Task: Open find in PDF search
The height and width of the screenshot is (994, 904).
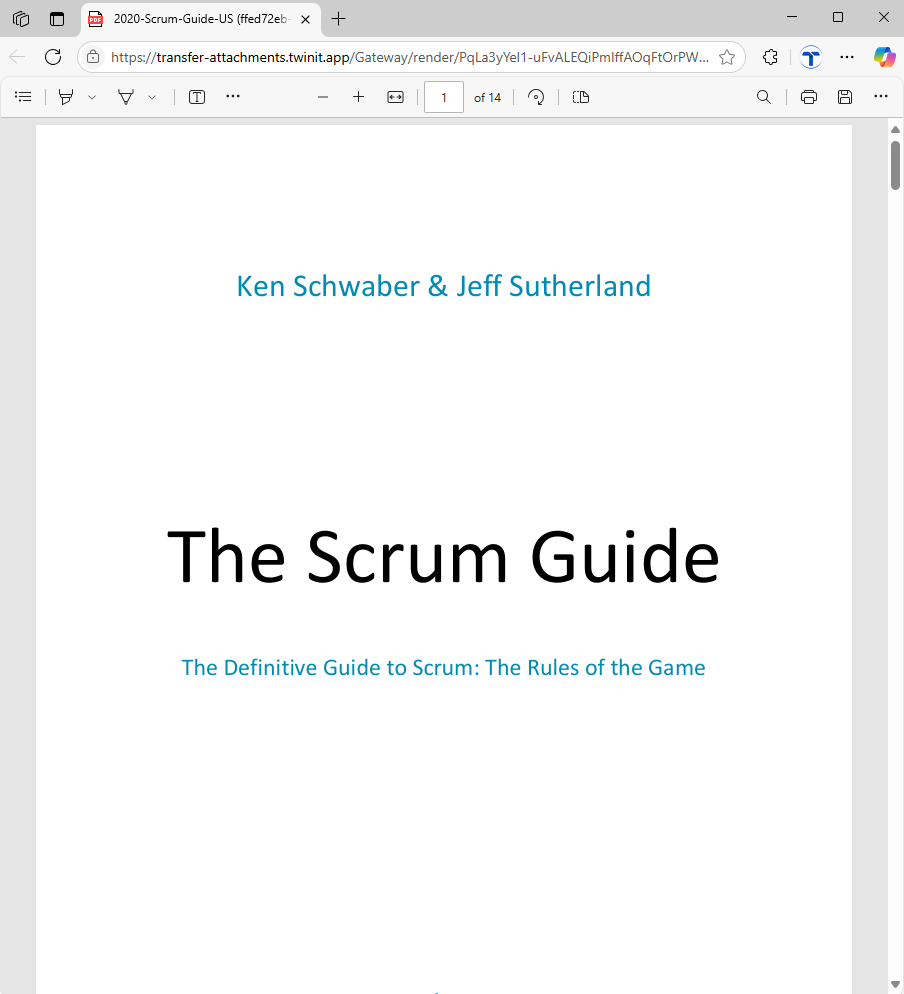Action: pos(764,97)
